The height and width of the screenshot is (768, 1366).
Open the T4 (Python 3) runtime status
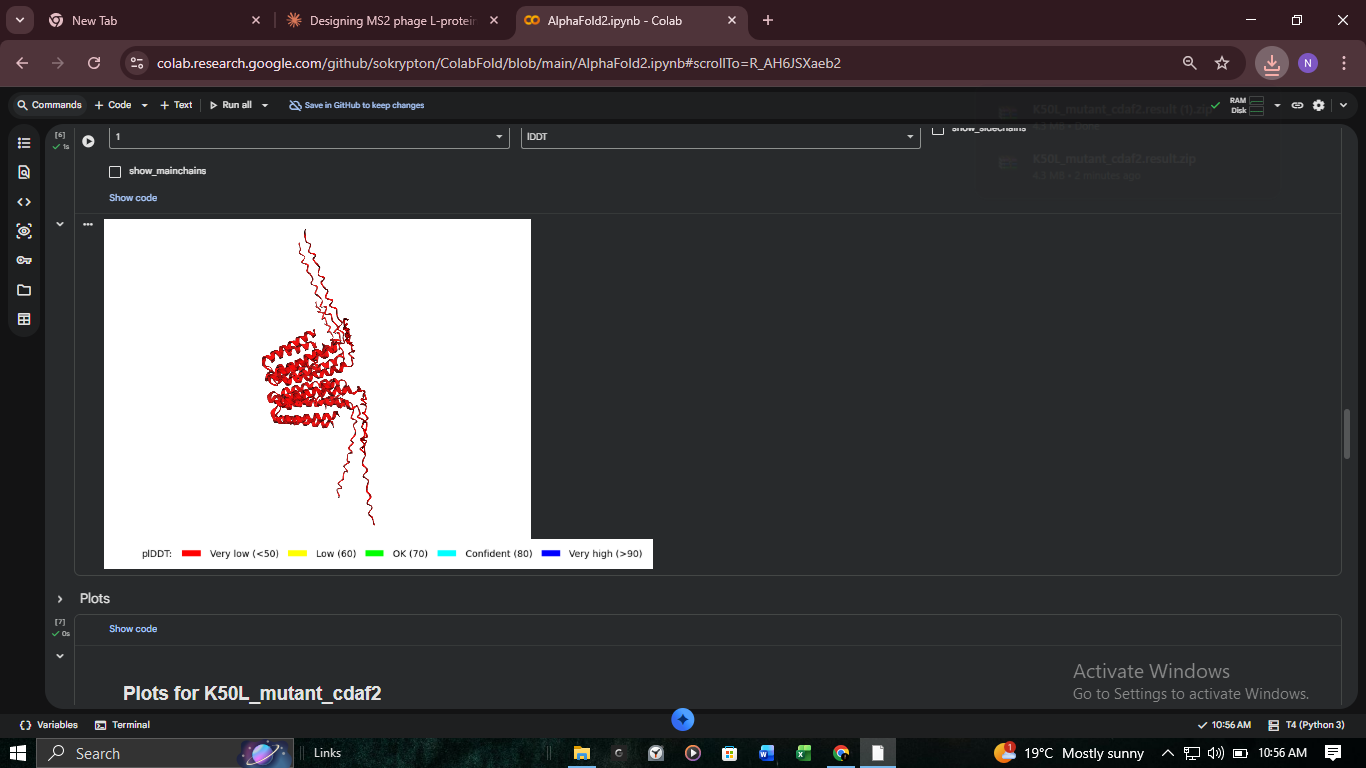[1306, 725]
